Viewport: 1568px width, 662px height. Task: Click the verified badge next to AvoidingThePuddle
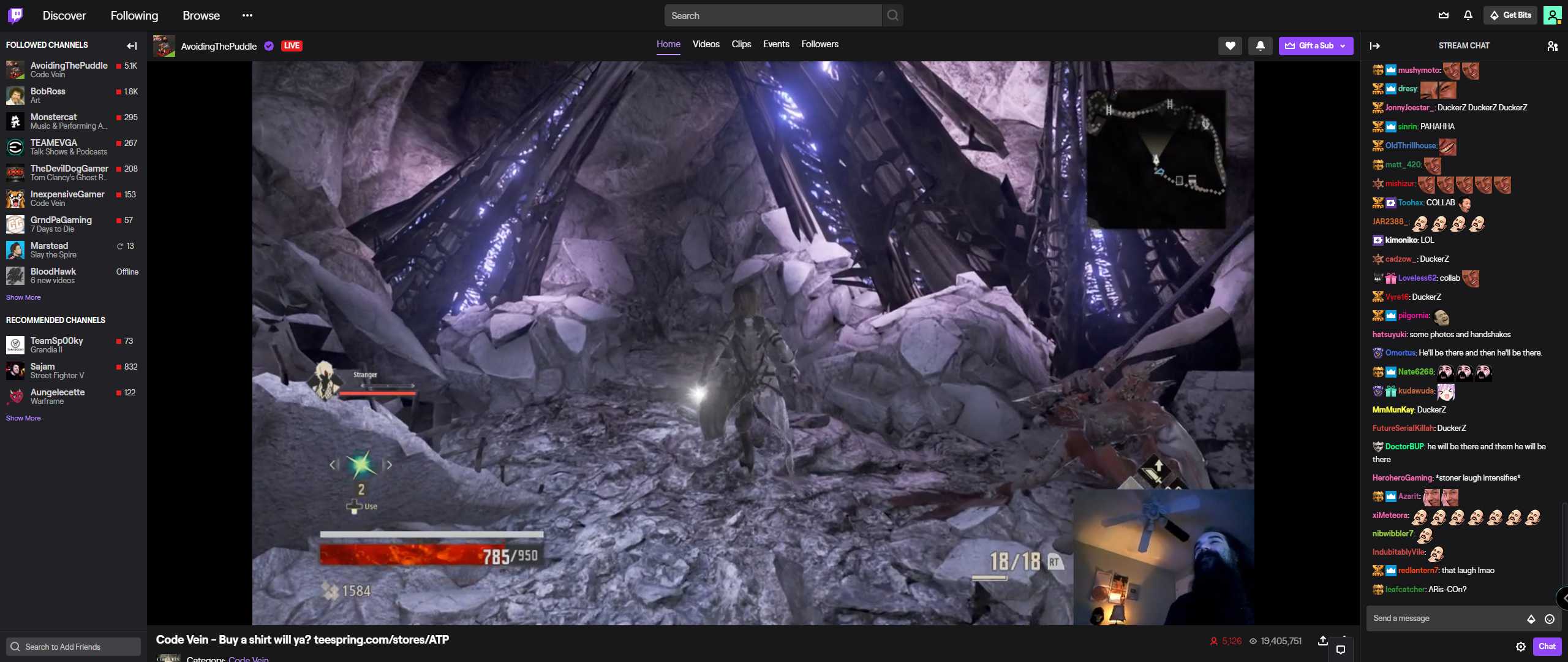click(x=269, y=46)
